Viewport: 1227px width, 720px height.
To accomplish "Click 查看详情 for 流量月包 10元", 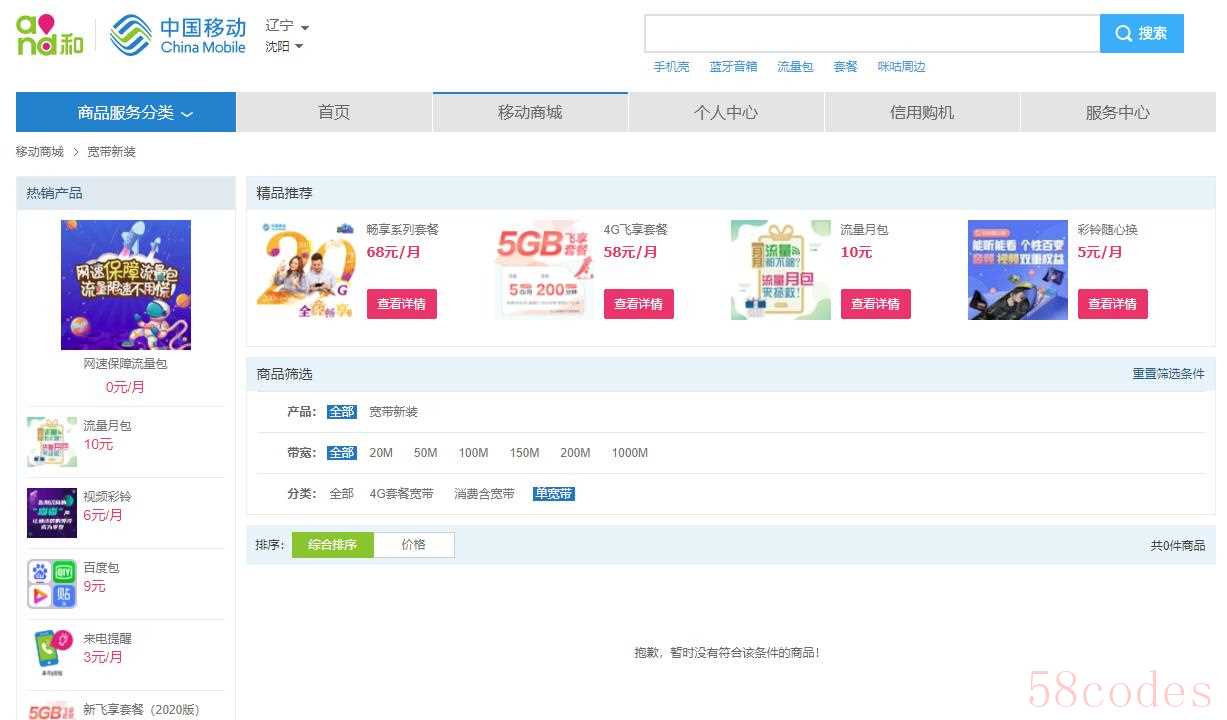I will point(876,304).
